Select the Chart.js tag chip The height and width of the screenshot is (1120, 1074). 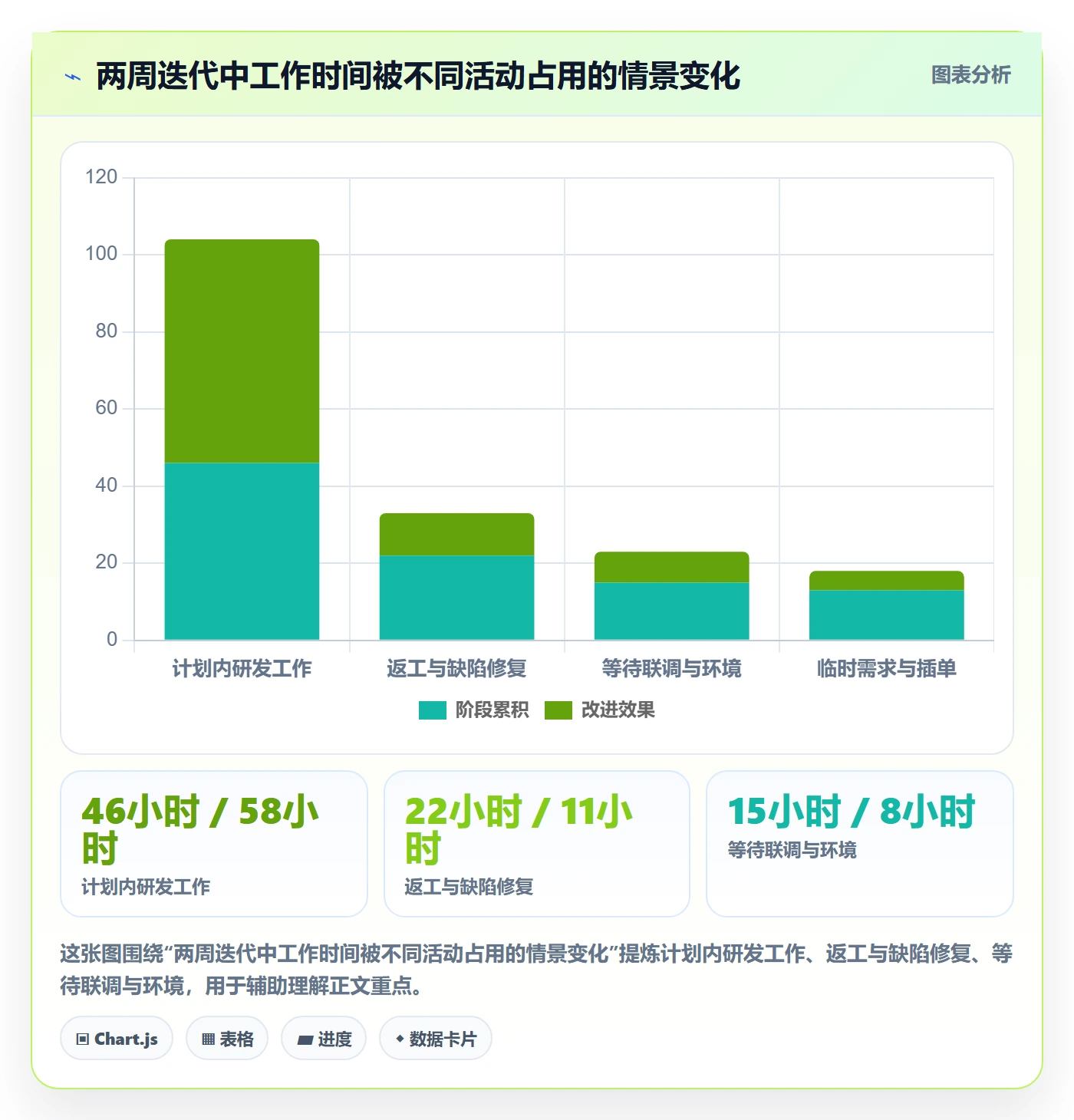click(x=117, y=1039)
